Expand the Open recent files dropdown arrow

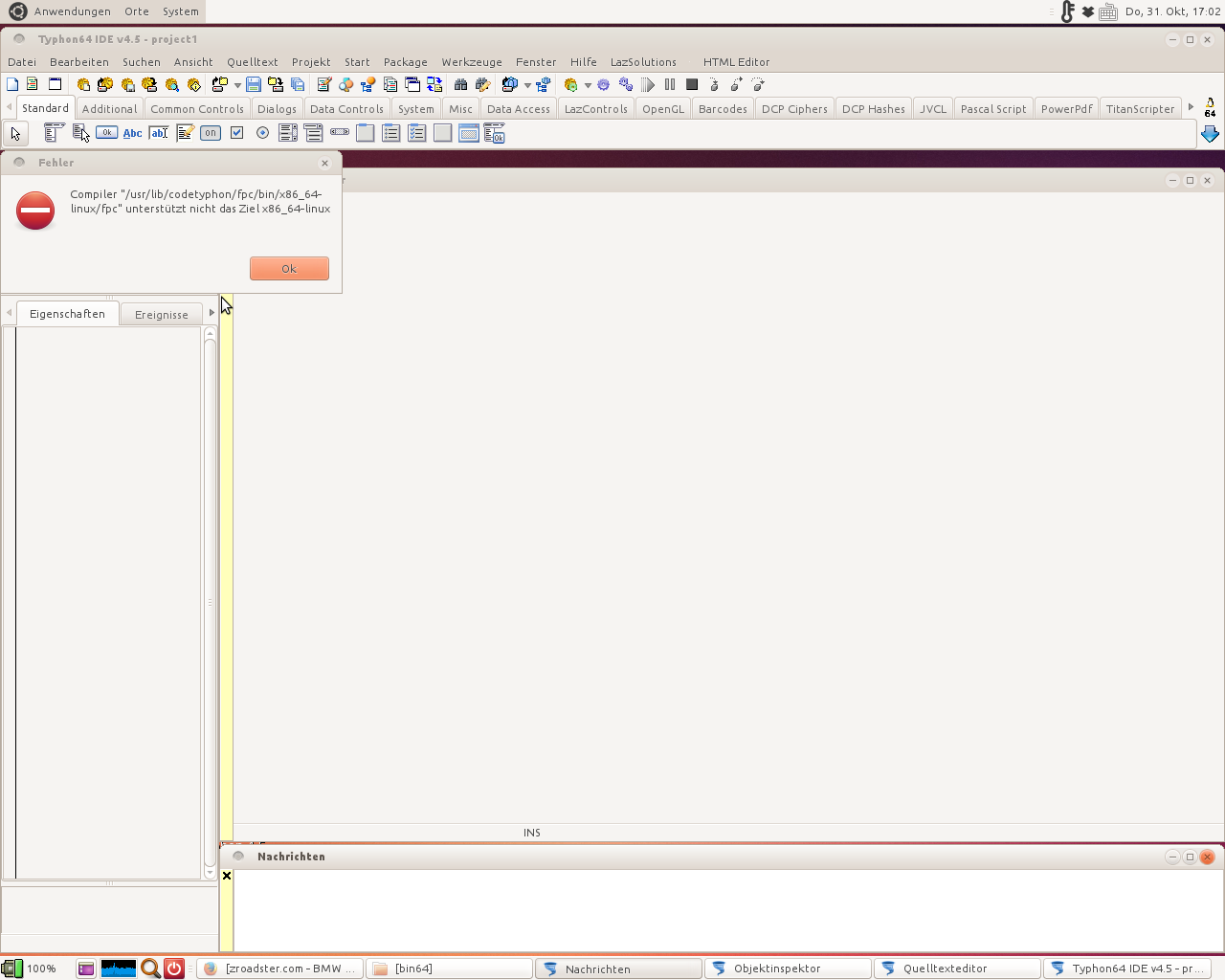point(237,85)
